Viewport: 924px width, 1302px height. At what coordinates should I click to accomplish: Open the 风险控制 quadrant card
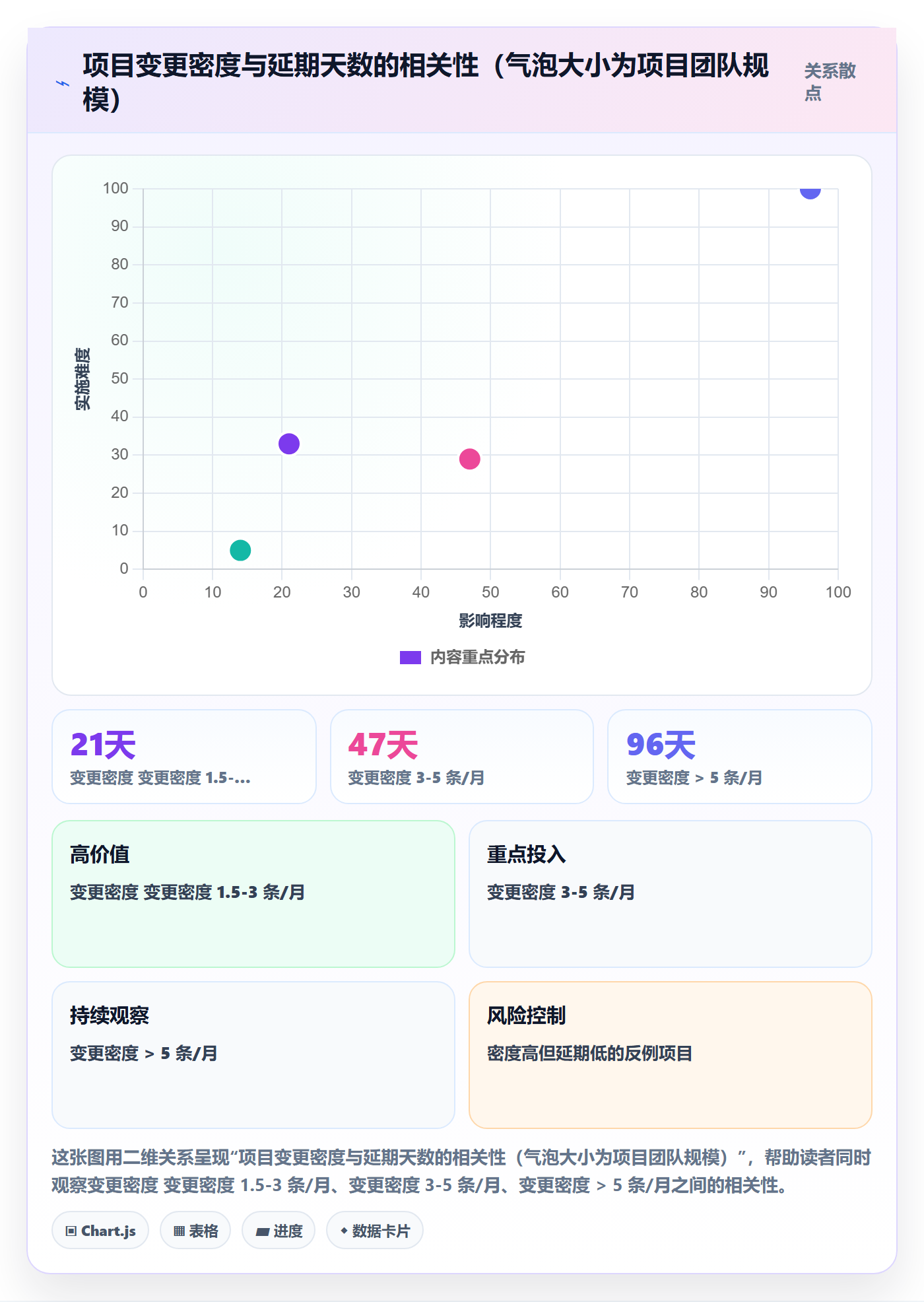pyautogui.click(x=671, y=1055)
